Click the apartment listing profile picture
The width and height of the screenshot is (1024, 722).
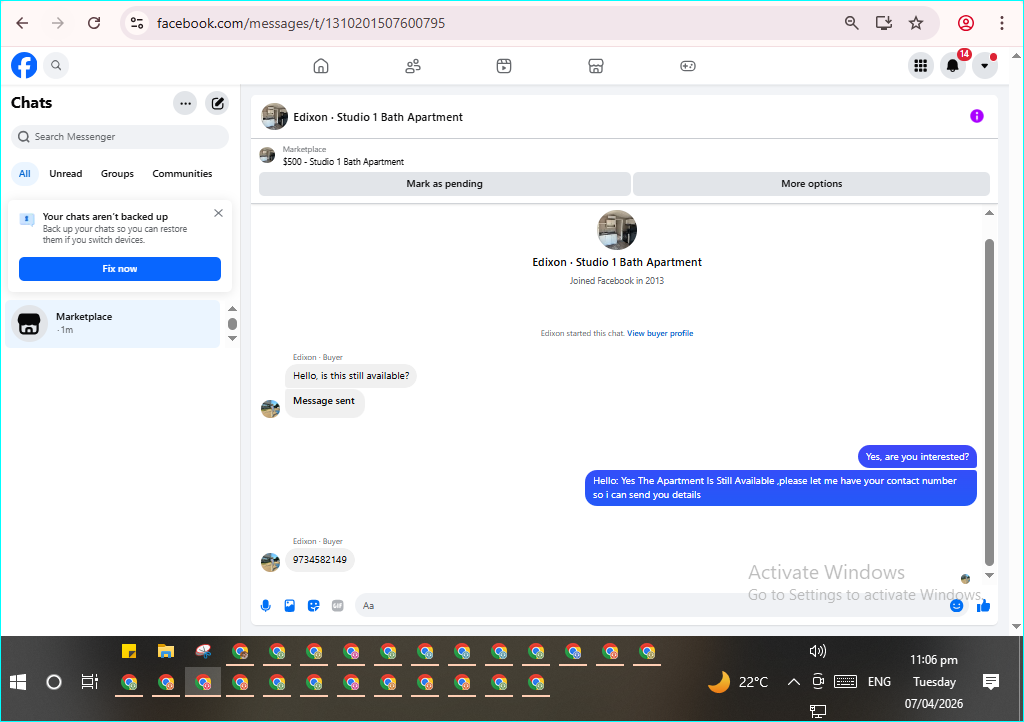[x=617, y=230]
